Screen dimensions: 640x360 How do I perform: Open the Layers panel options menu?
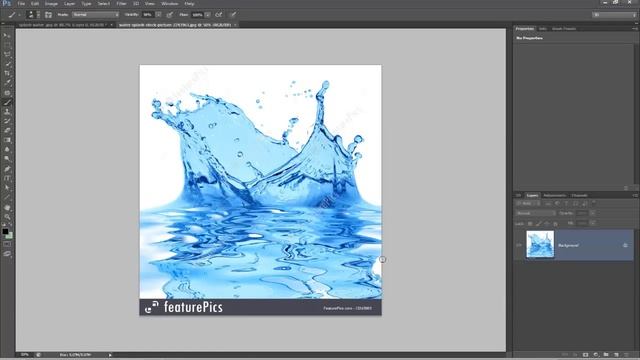pos(635,196)
